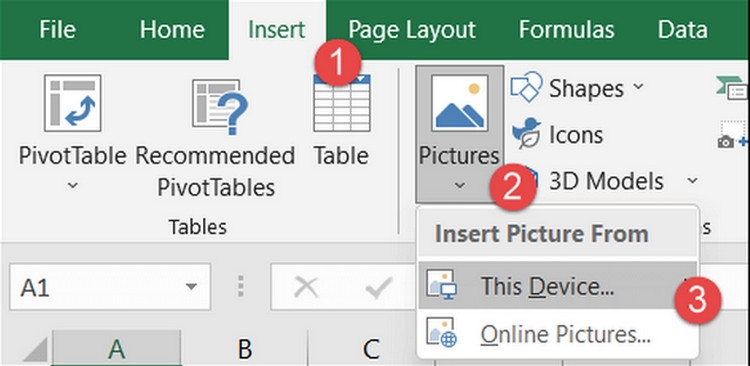The width and height of the screenshot is (750, 366).
Task: Click the Name Box showing A1
Action: point(110,287)
